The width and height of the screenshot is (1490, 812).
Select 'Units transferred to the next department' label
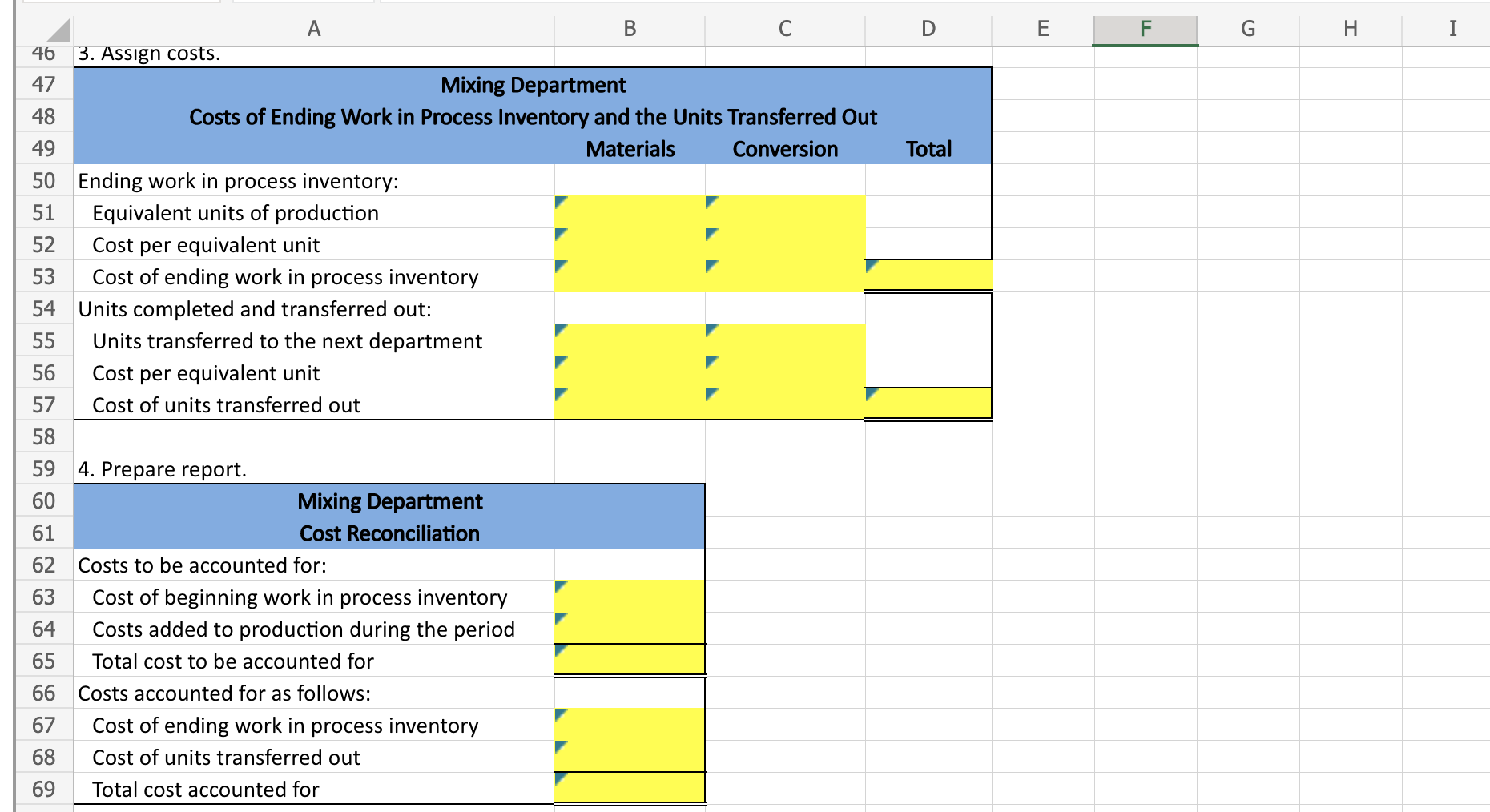(x=287, y=341)
